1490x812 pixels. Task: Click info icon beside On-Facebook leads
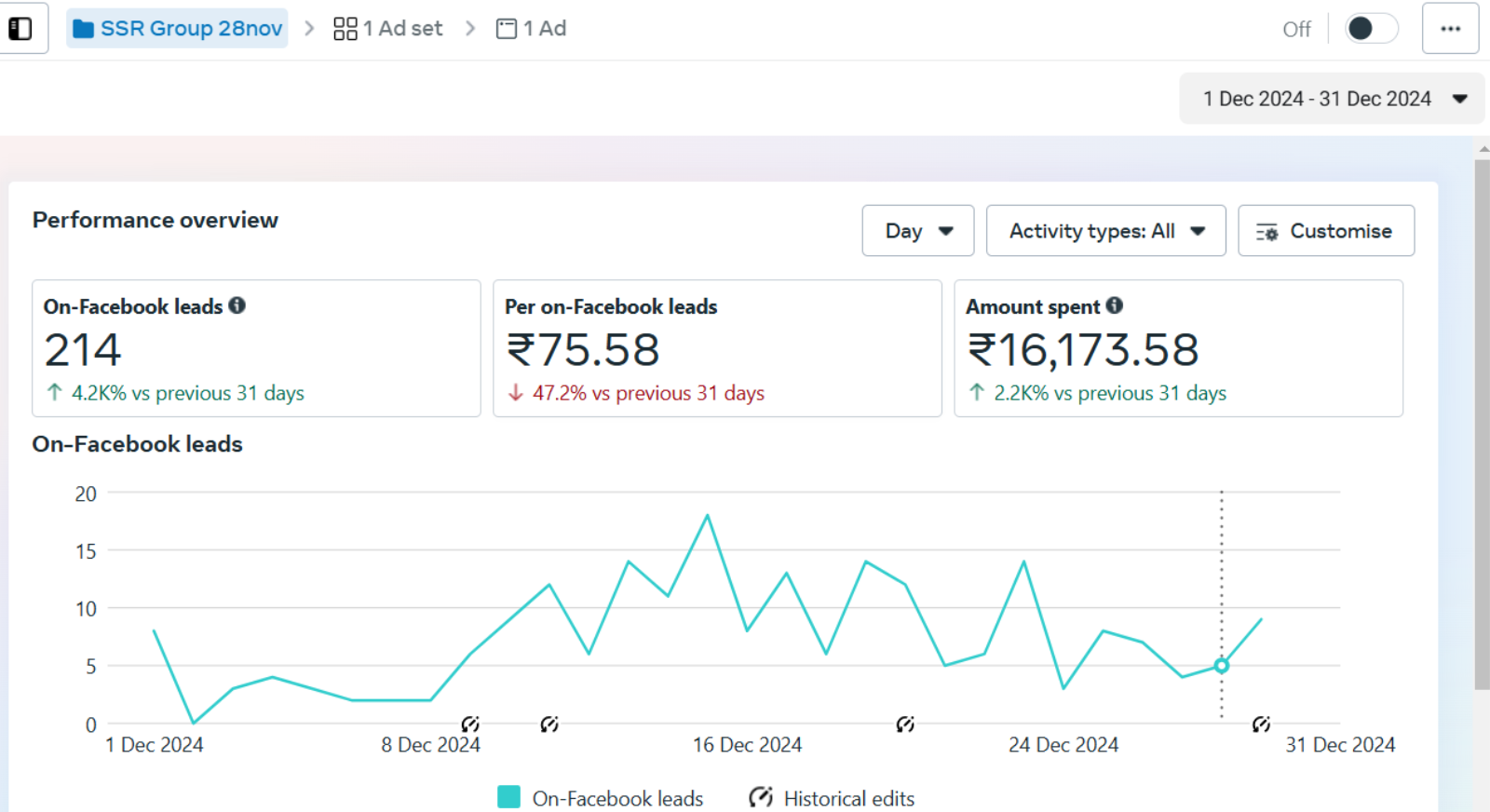(237, 305)
